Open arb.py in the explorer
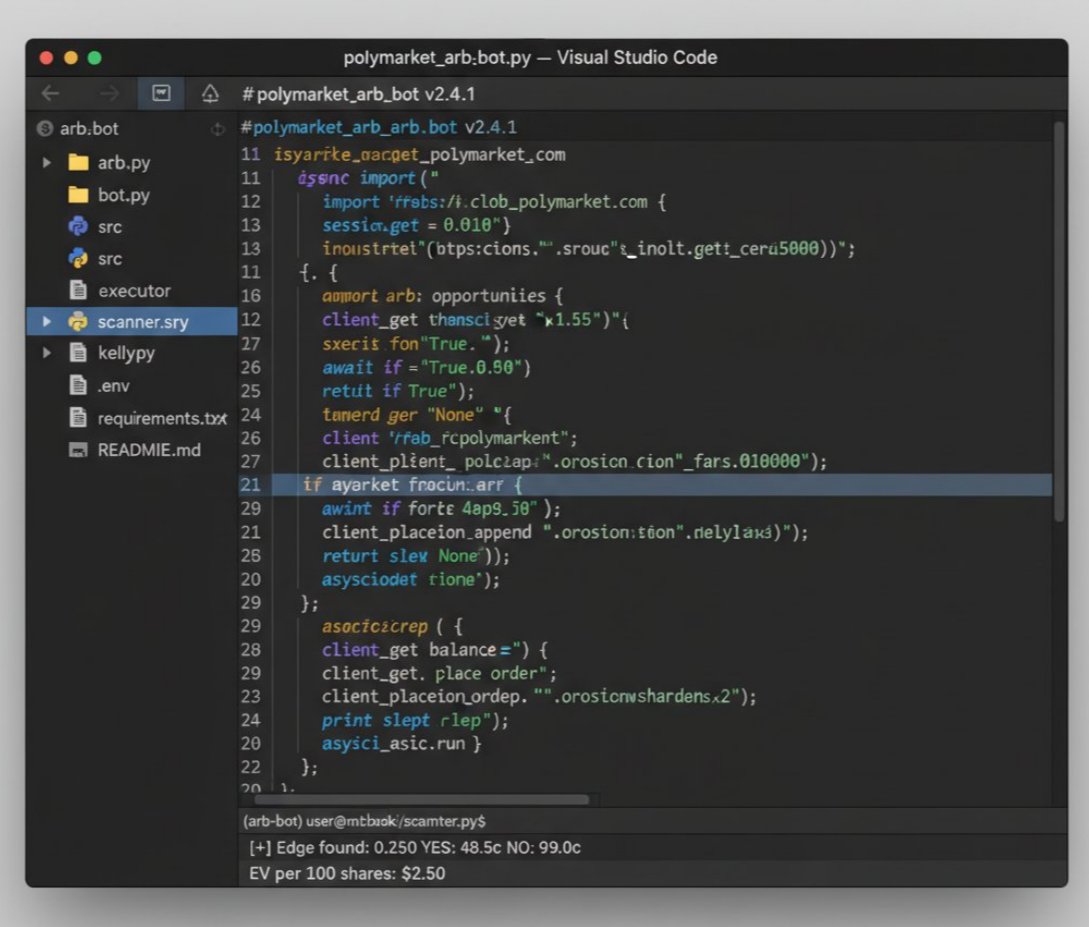Screen dimensions: 1089x927 [124, 163]
